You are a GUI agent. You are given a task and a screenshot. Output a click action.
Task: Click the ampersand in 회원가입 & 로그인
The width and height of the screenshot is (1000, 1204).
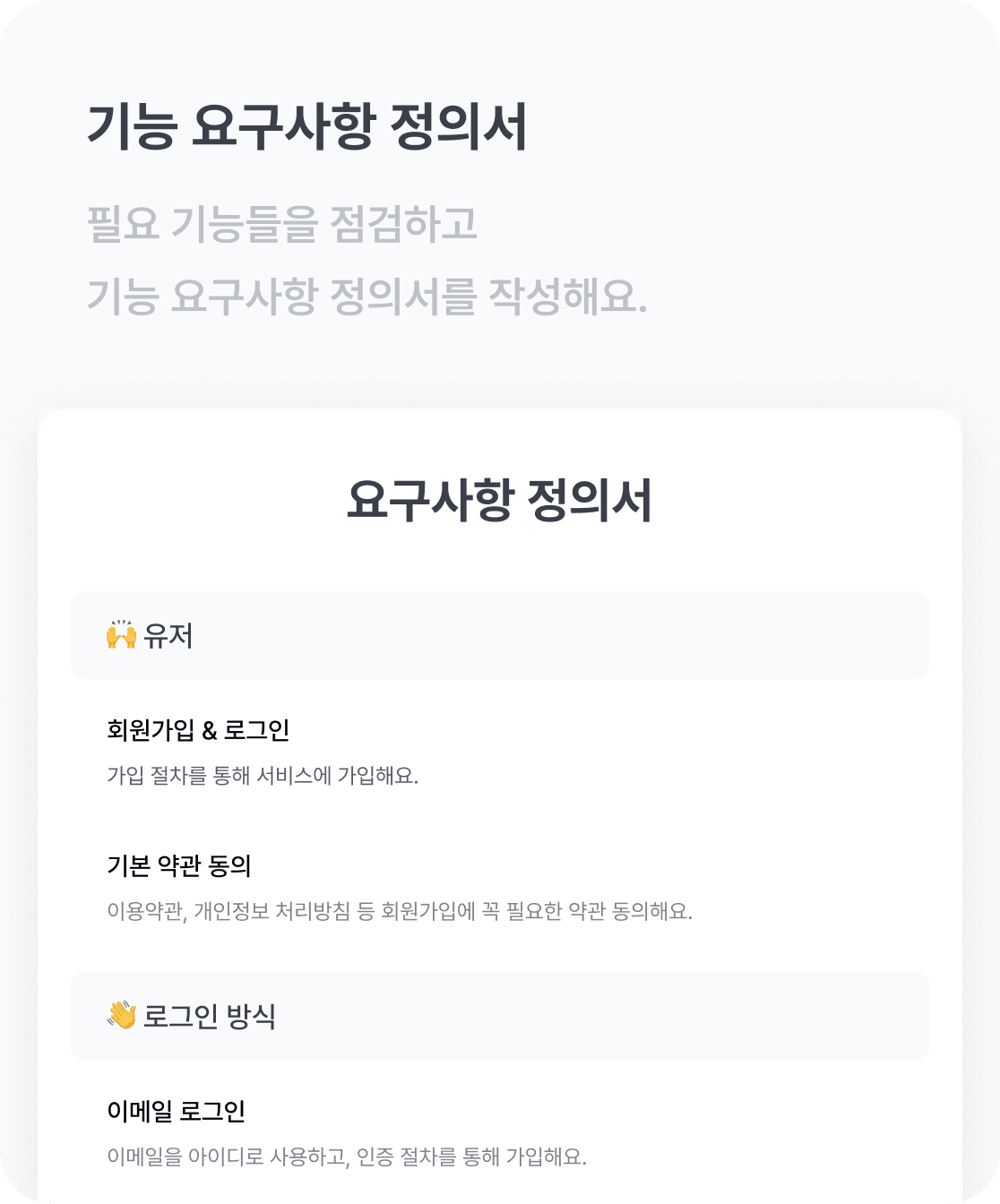[209, 731]
